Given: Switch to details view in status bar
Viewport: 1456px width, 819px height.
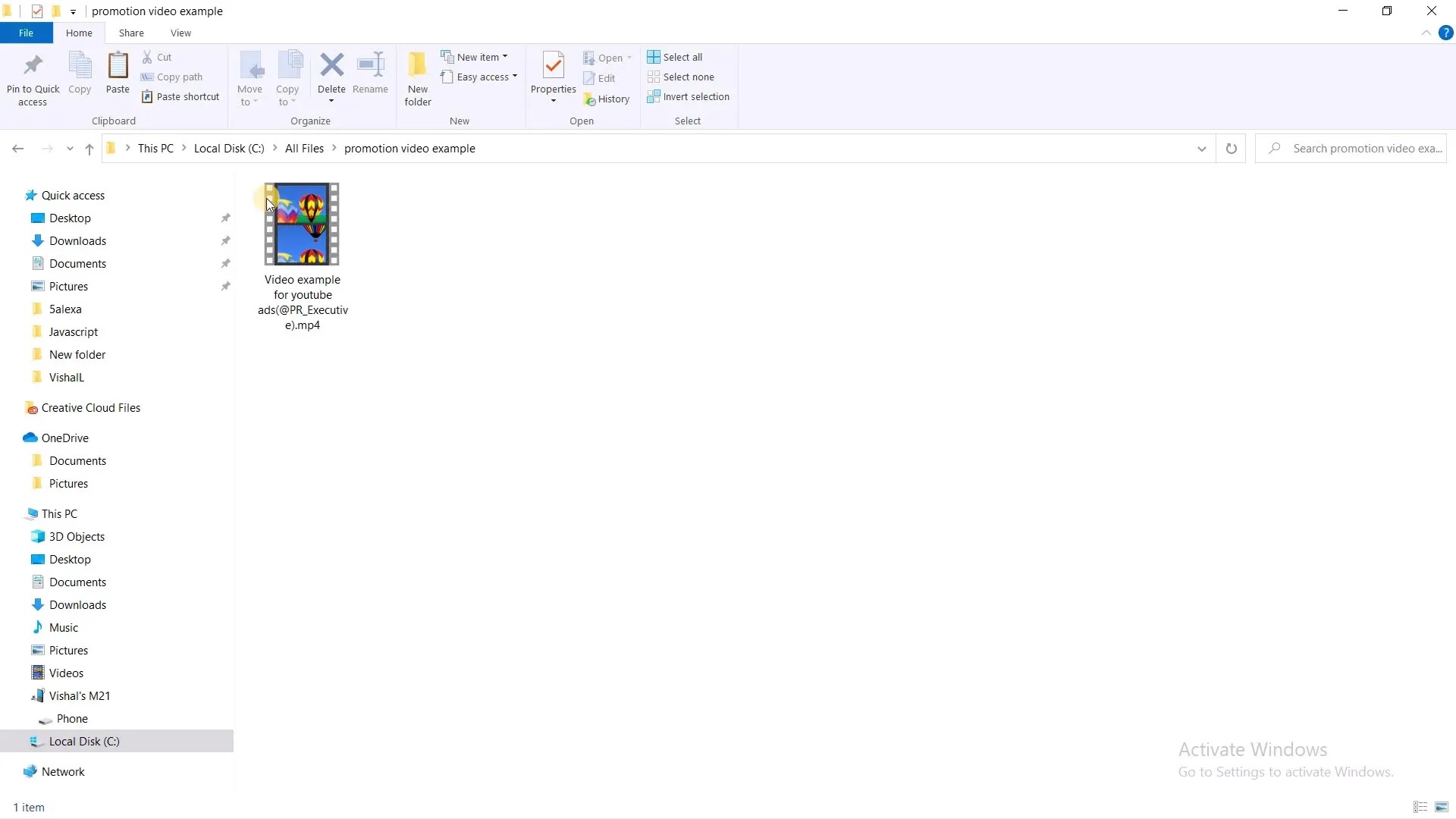Looking at the screenshot, I should (1420, 807).
